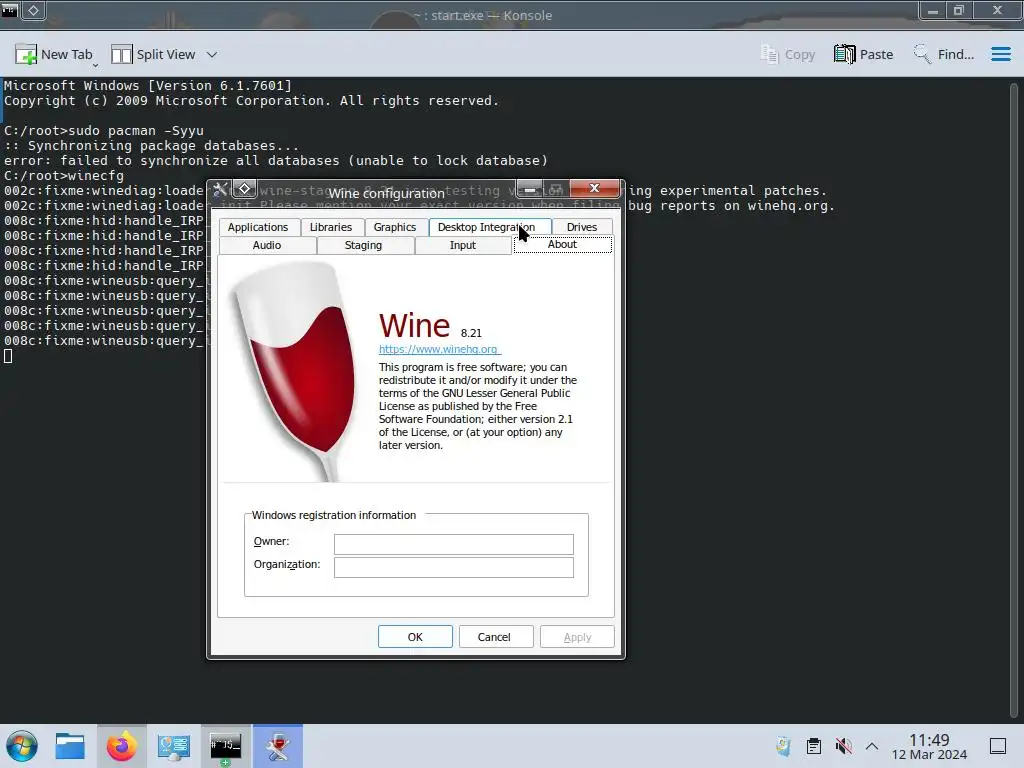The width and height of the screenshot is (1024, 768).
Task: Click the Owner input field
Action: tap(454, 544)
